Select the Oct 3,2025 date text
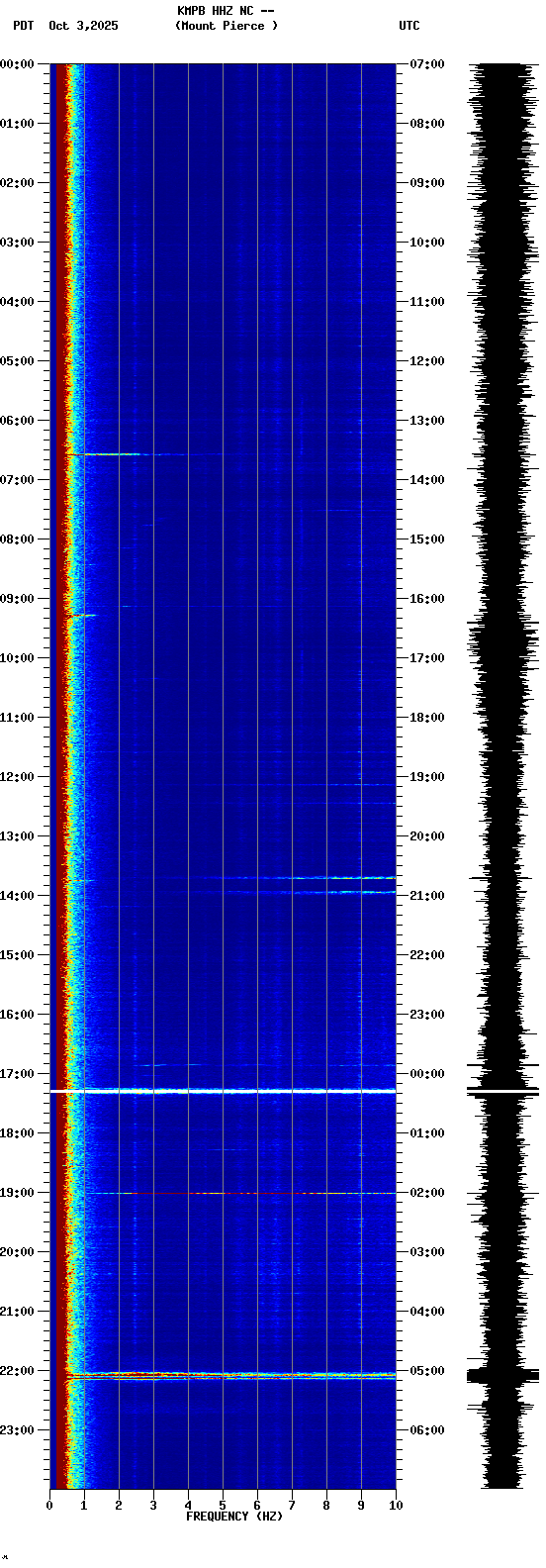 pyautogui.click(x=83, y=26)
